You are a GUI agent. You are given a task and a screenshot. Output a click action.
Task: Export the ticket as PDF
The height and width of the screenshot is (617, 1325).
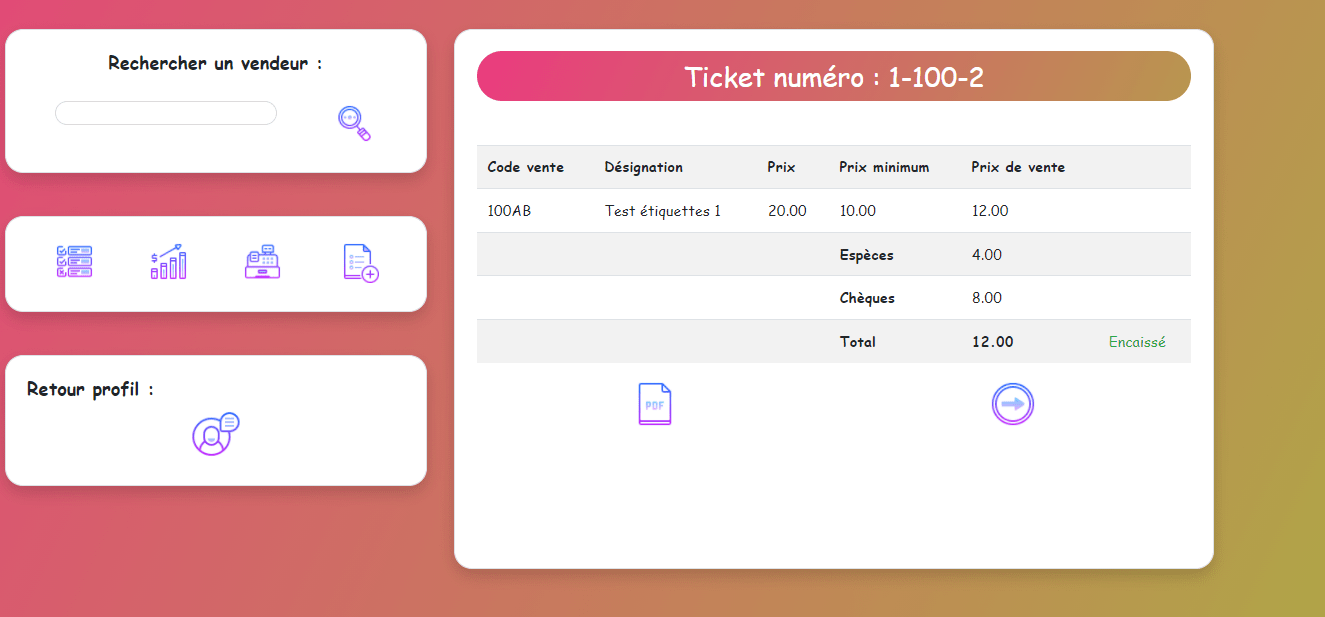pyautogui.click(x=655, y=403)
